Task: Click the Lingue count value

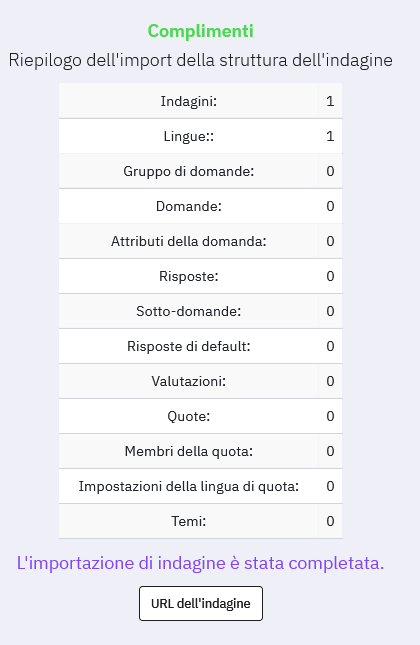Action: click(330, 136)
